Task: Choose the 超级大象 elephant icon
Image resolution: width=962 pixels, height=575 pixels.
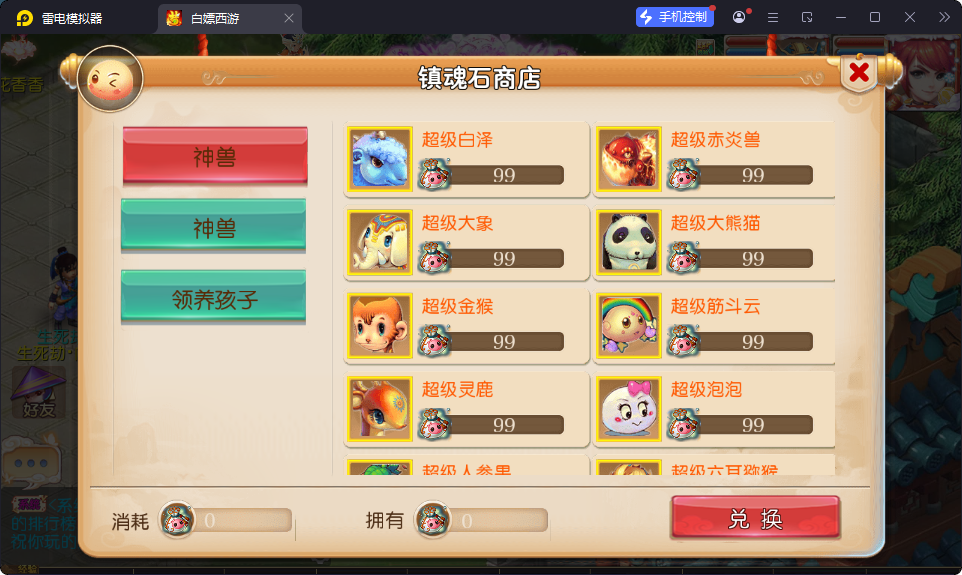Action: coord(380,242)
